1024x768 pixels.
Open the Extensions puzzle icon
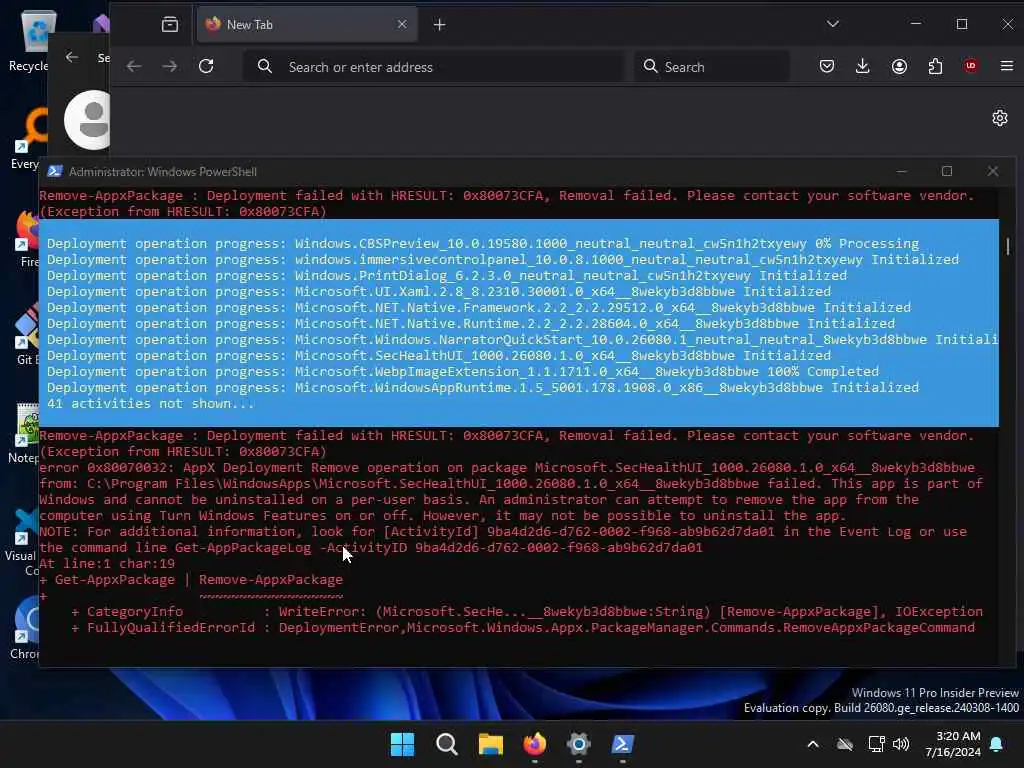point(935,66)
